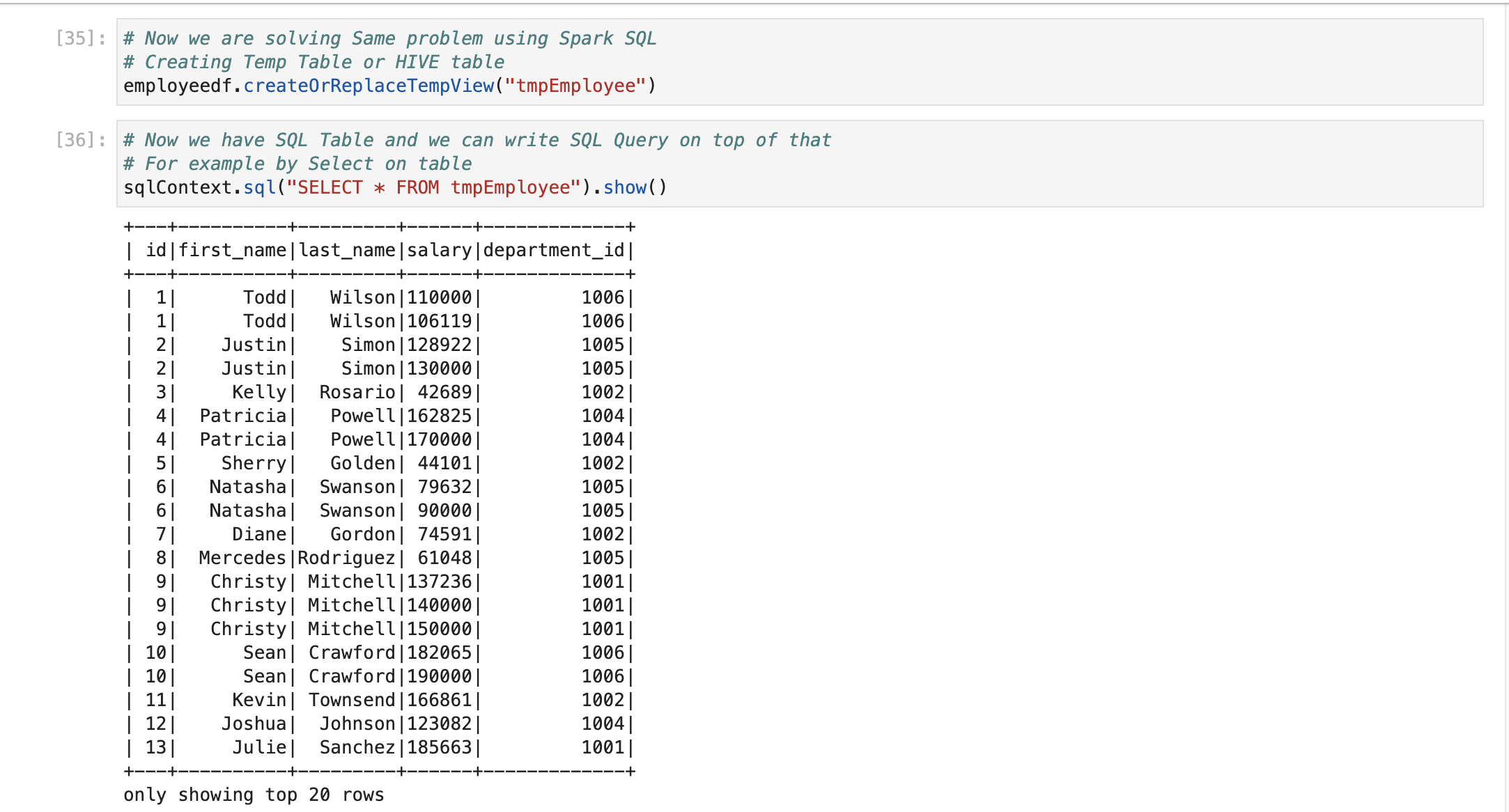The width and height of the screenshot is (1509, 812).
Task: Click the [35] cell prompt label
Action: pos(80,38)
